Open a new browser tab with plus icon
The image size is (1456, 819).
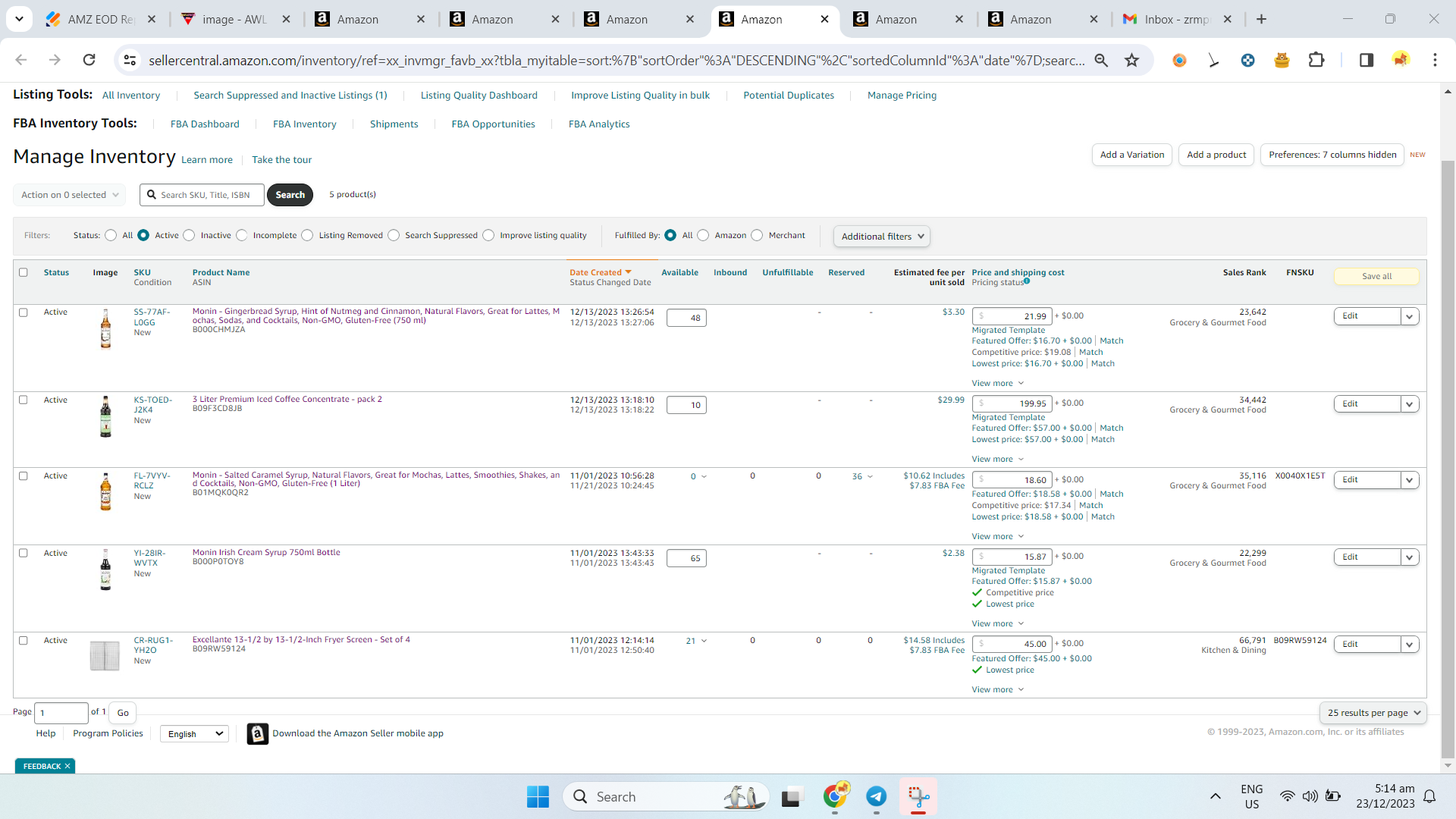1261,19
